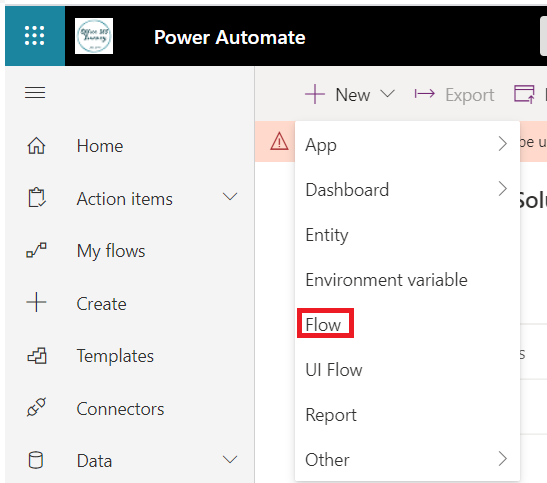The image size is (547, 483).
Task: Expand the Action items chevron
Action: pos(230,197)
